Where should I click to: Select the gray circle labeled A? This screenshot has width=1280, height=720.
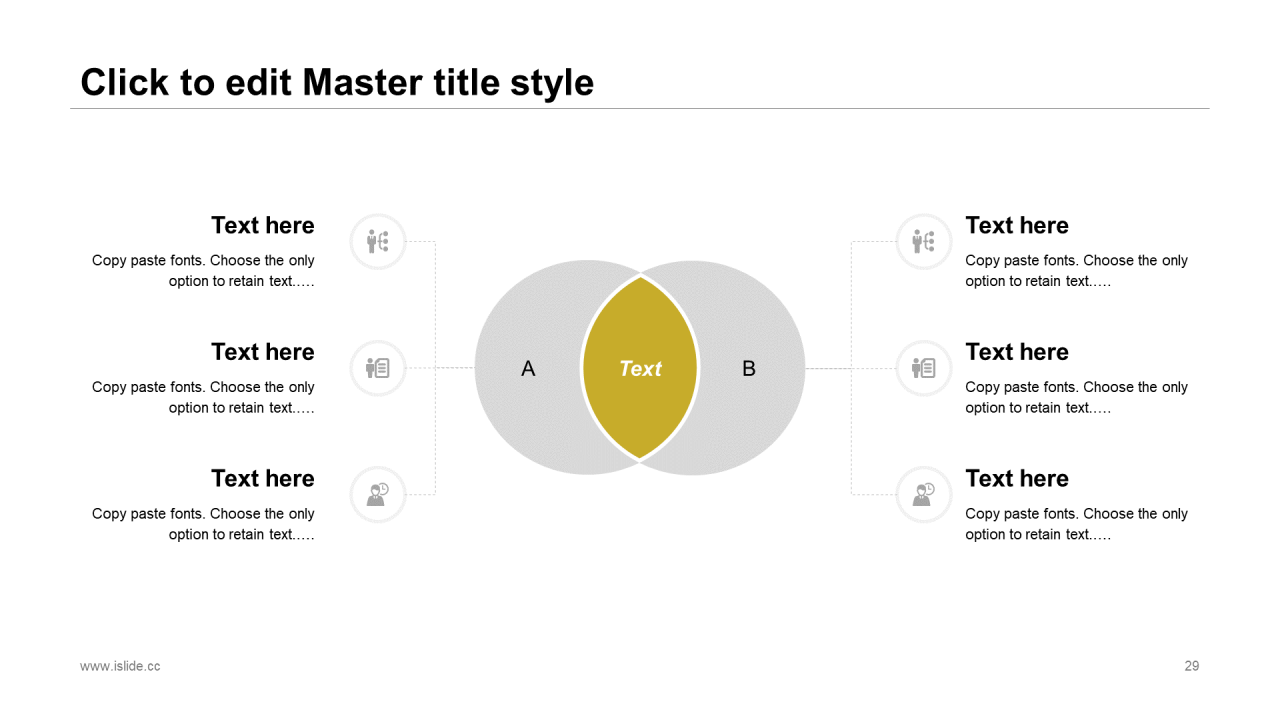coord(528,368)
